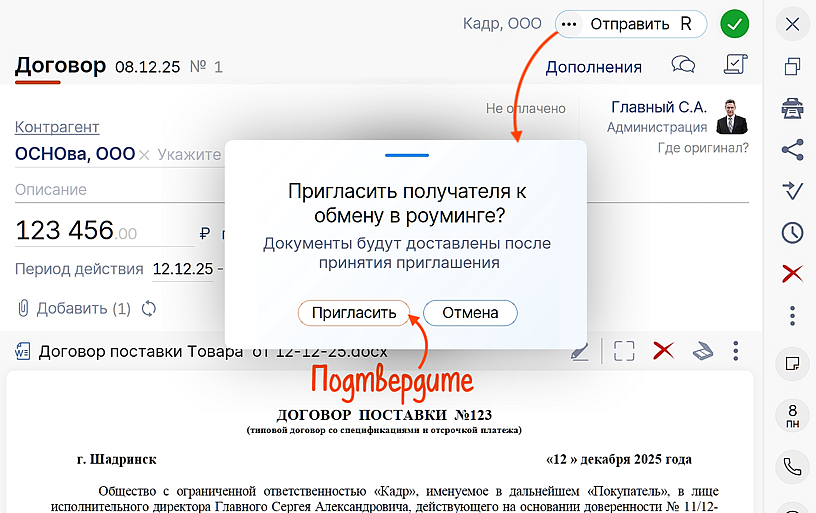Click the fullscreen expand icon for the attachment
816x513 pixels.
(x=624, y=351)
